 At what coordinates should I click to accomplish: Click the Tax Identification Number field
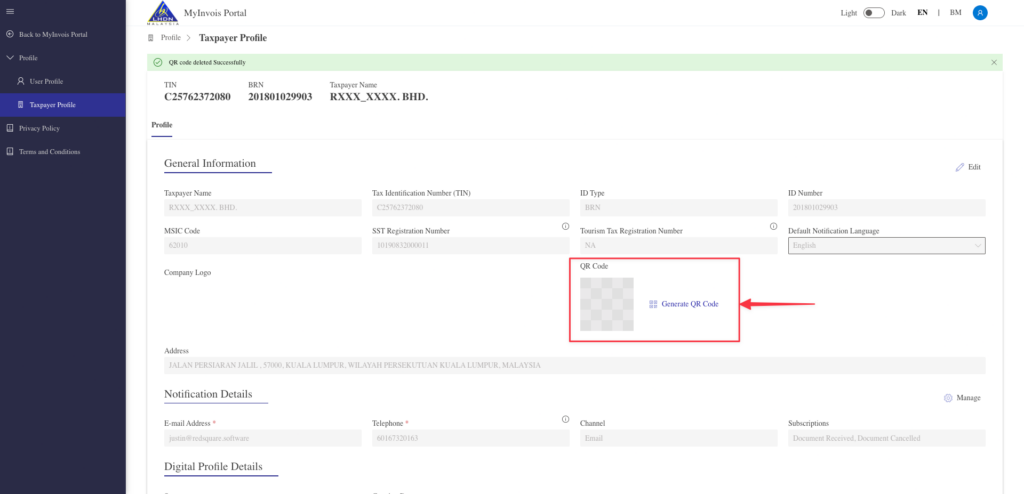tap(470, 208)
